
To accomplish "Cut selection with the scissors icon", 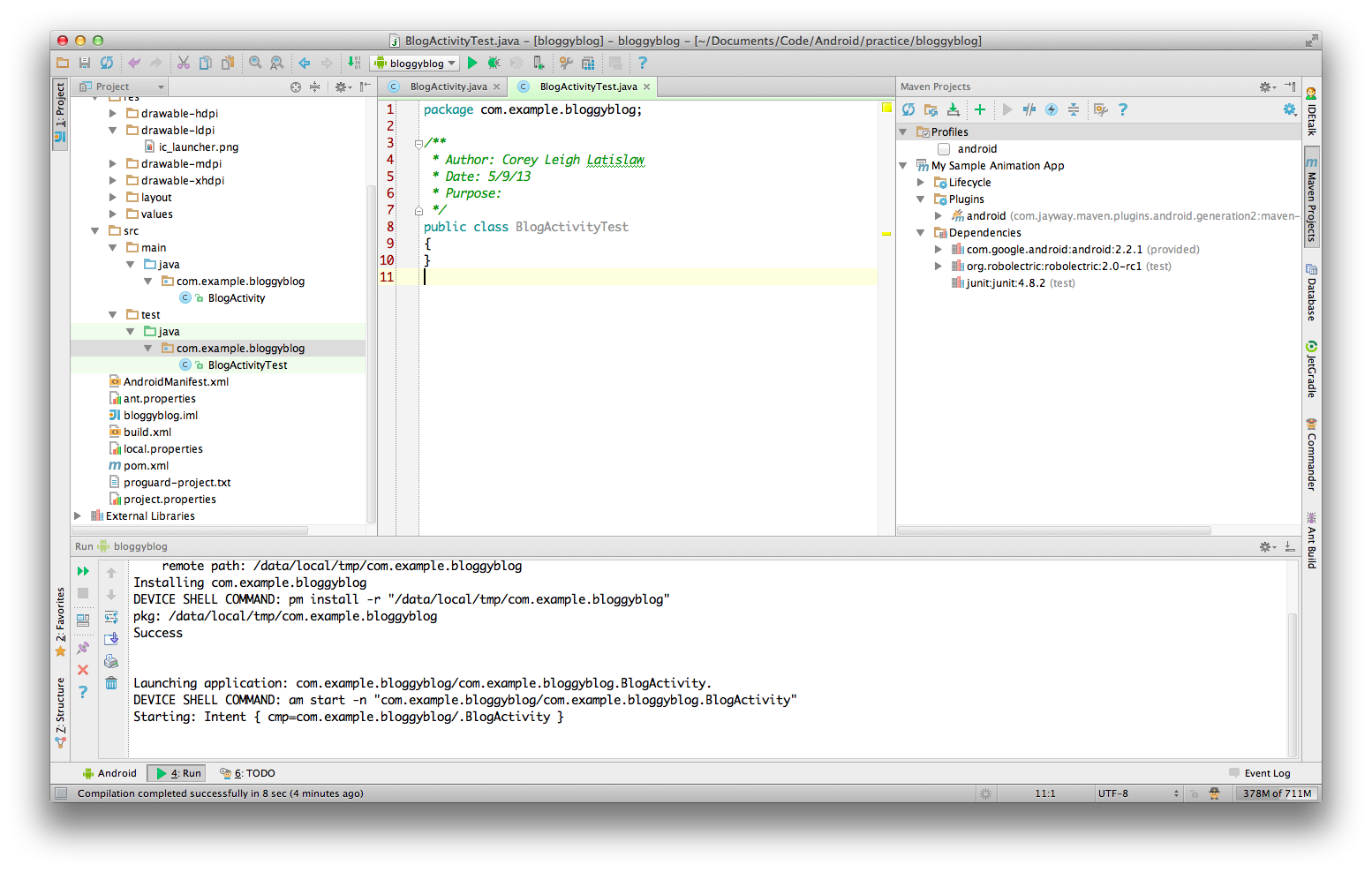I will pyautogui.click(x=184, y=63).
